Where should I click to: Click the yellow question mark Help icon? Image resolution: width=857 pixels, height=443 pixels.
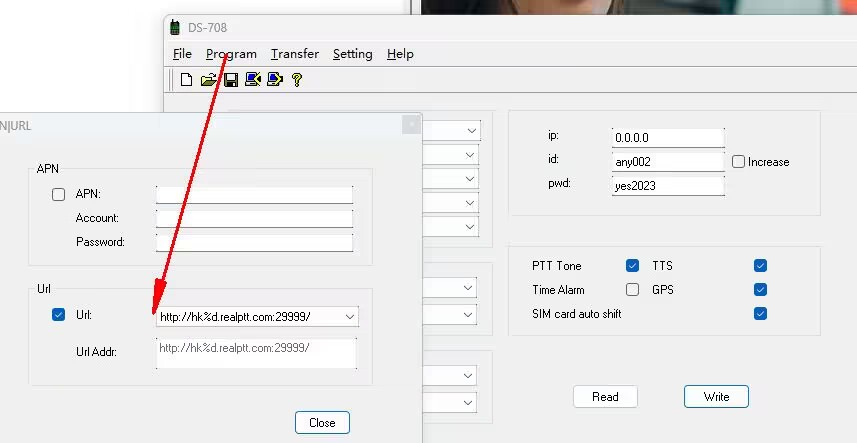(296, 80)
